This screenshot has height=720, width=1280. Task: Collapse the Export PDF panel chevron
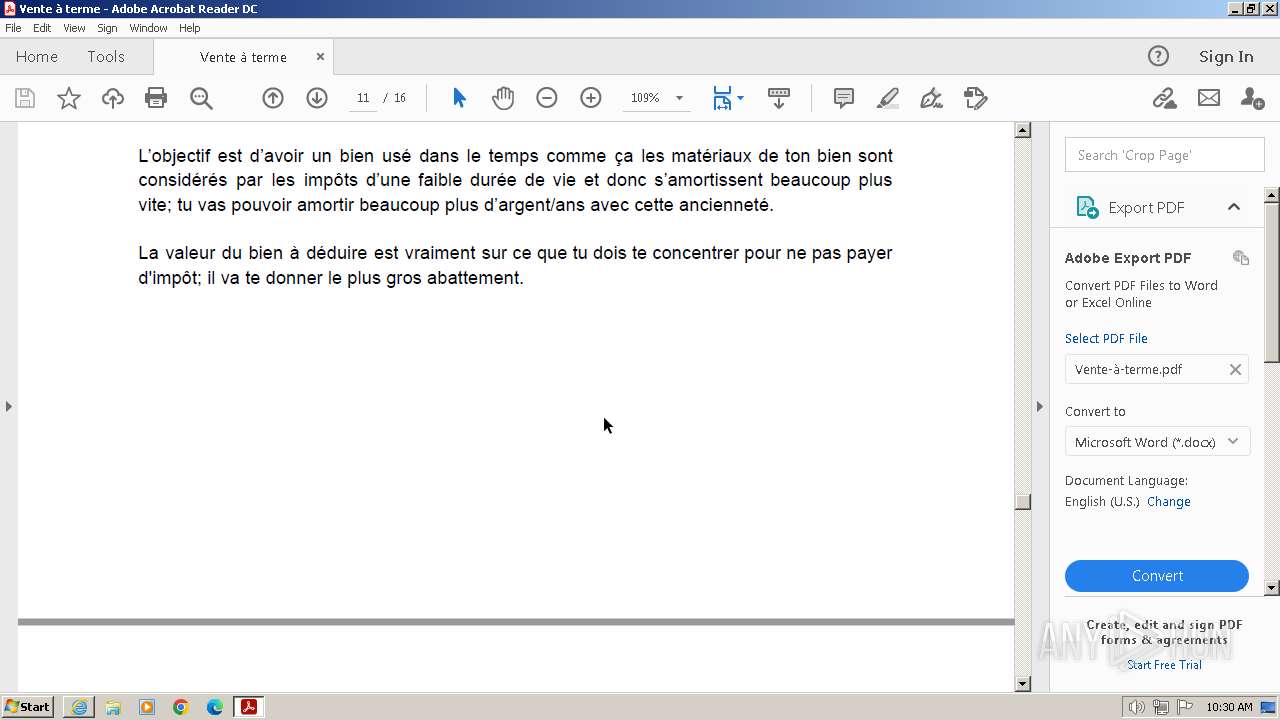pyautogui.click(x=1234, y=207)
